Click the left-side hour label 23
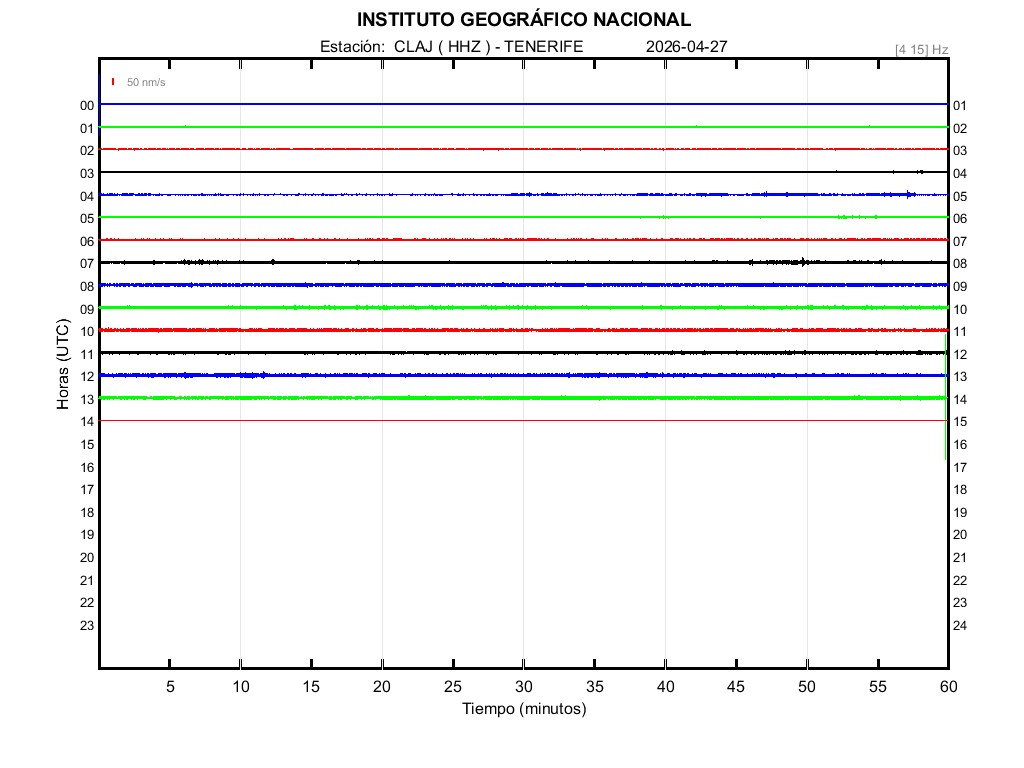This screenshot has width=1024, height=768. 87,625
